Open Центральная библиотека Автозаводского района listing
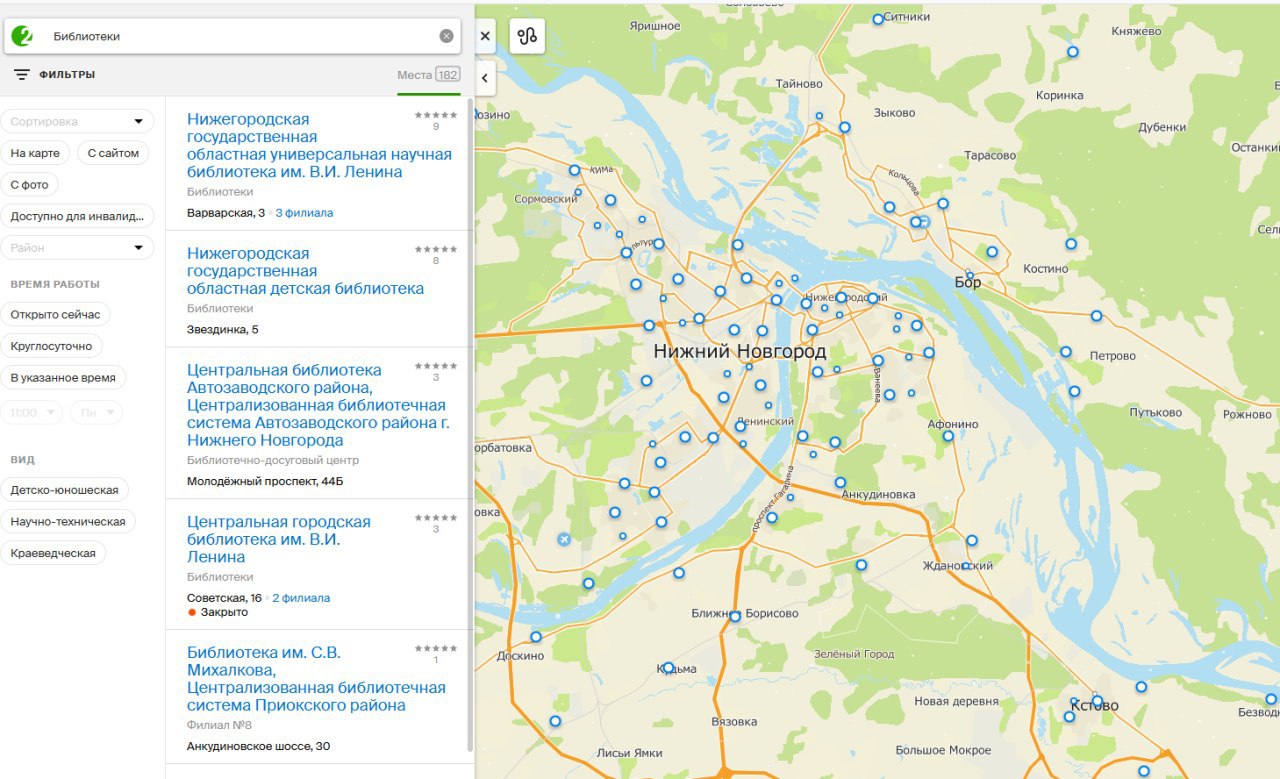The image size is (1280, 779). 318,405
